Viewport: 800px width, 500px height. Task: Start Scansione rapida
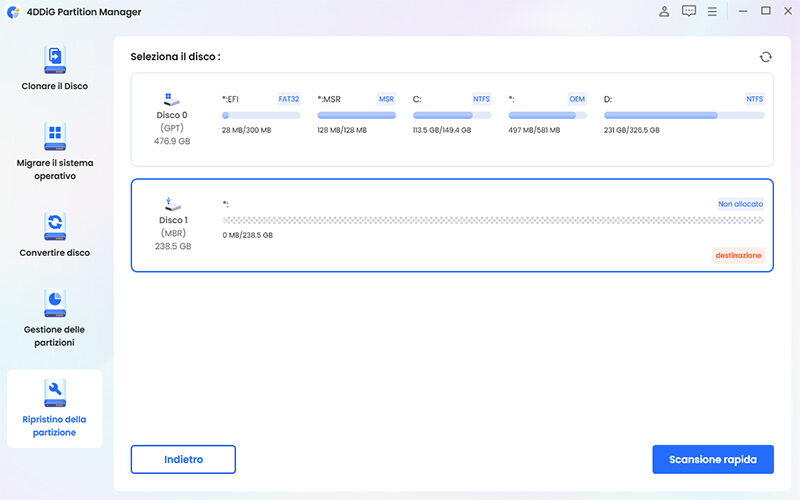tap(712, 459)
